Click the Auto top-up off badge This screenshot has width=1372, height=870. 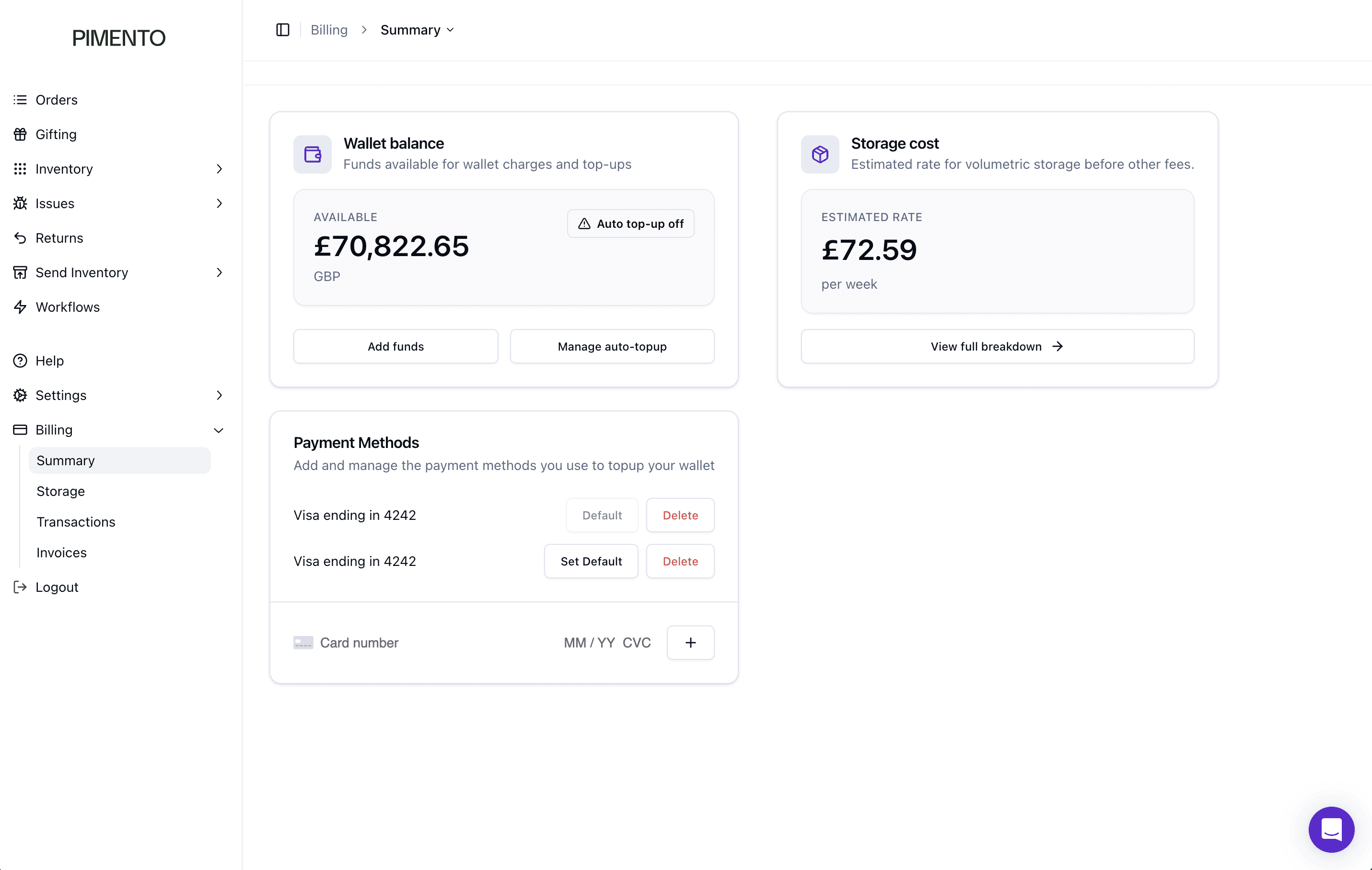pyautogui.click(x=630, y=223)
